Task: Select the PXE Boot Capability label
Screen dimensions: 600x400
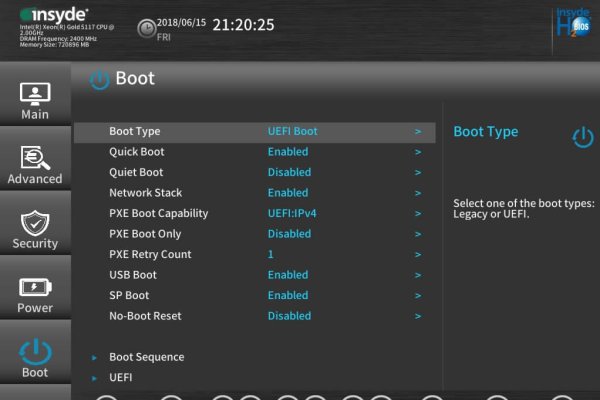Action: [x=158, y=214]
